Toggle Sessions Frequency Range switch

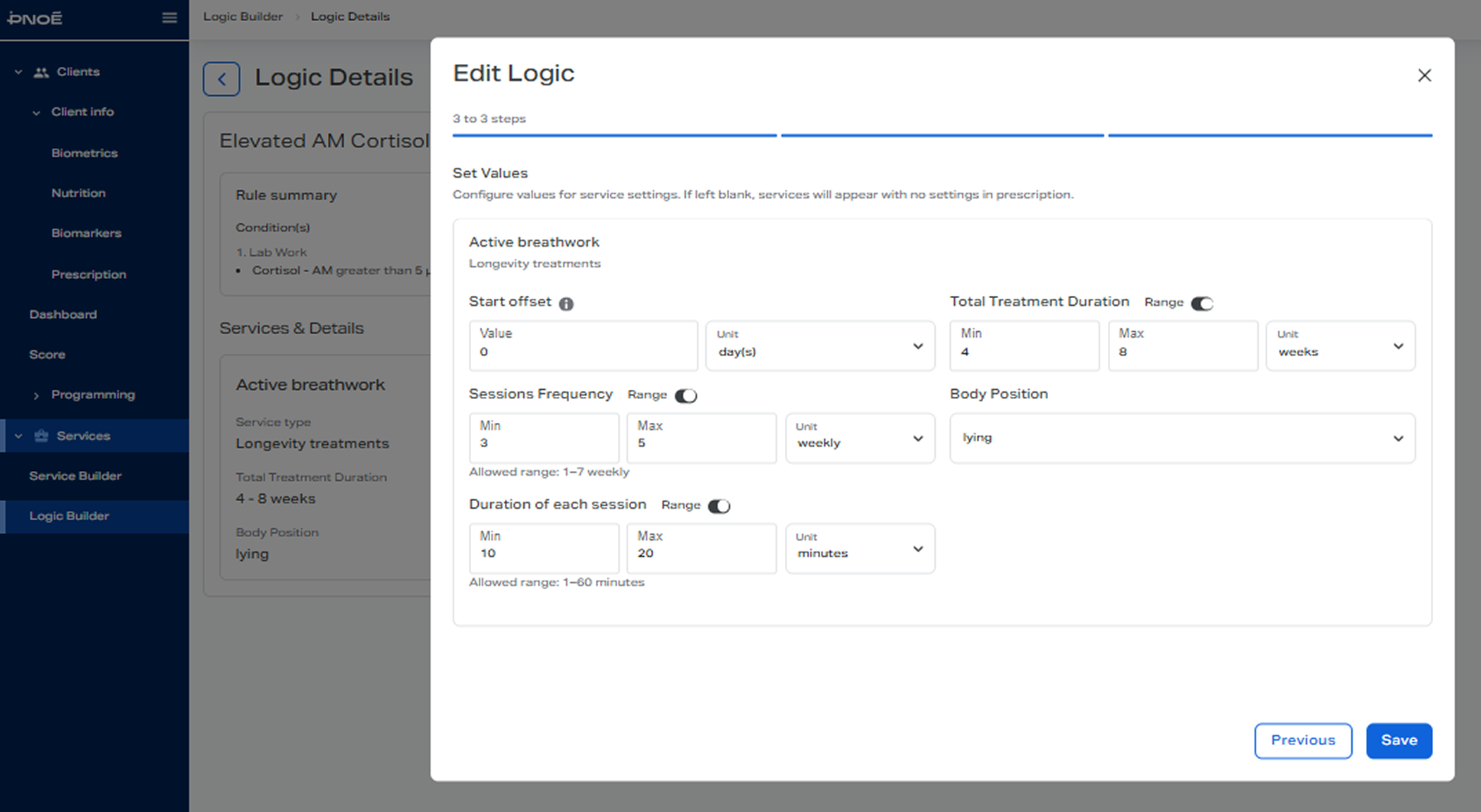pos(685,395)
